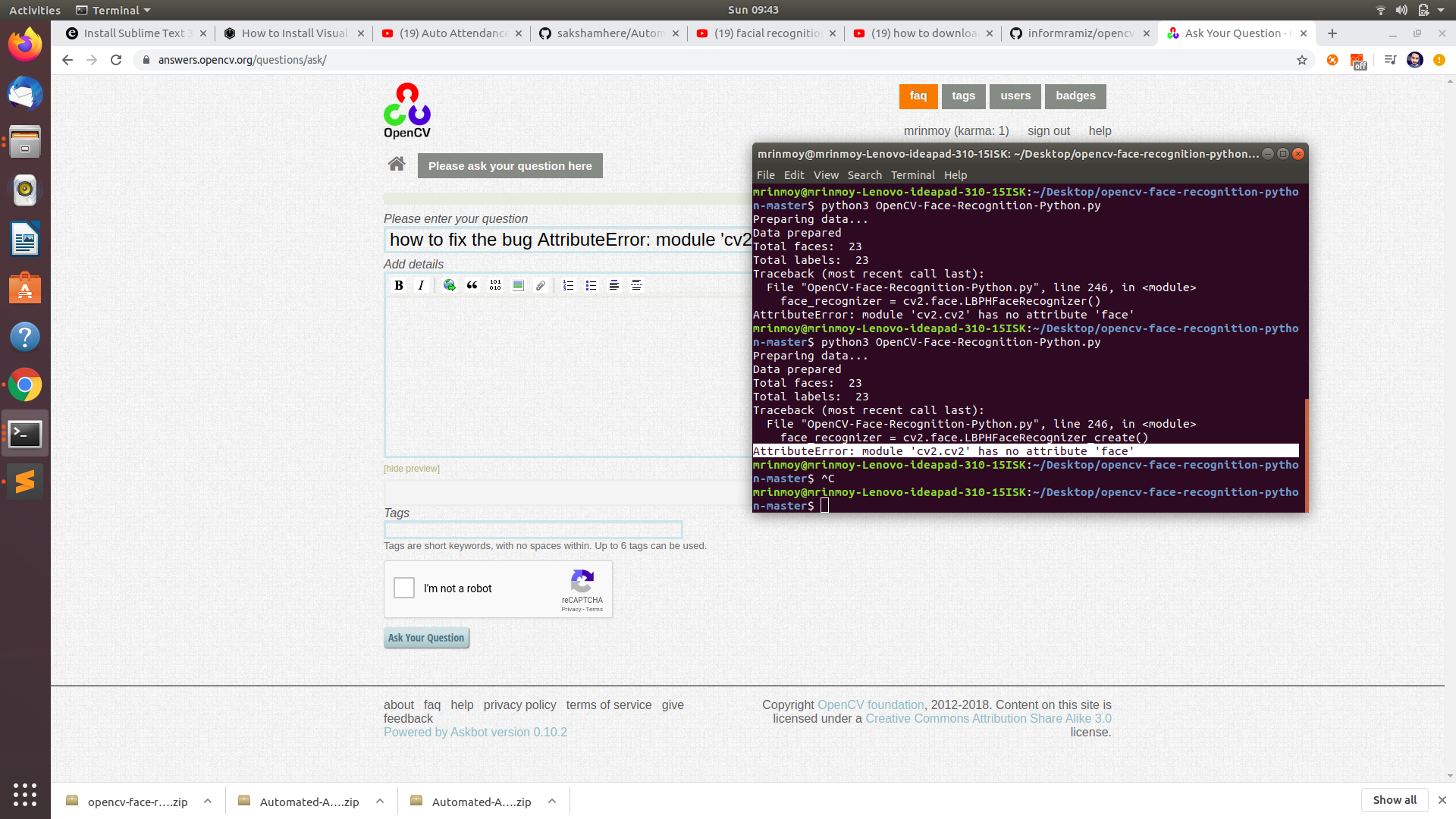Viewport: 1456px width, 819px height.
Task: Insert heading using the heading icon
Action: 614,285
